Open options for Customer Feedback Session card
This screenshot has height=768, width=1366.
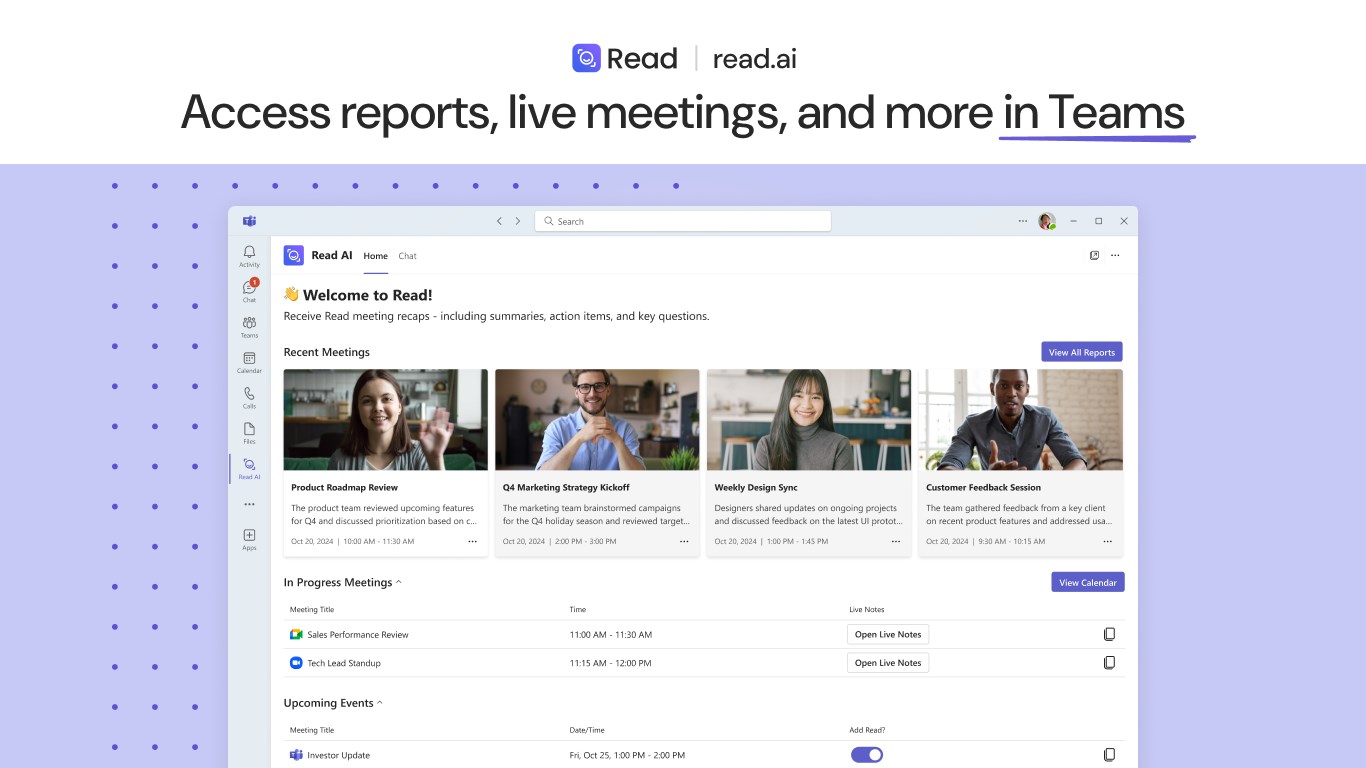coord(1108,541)
